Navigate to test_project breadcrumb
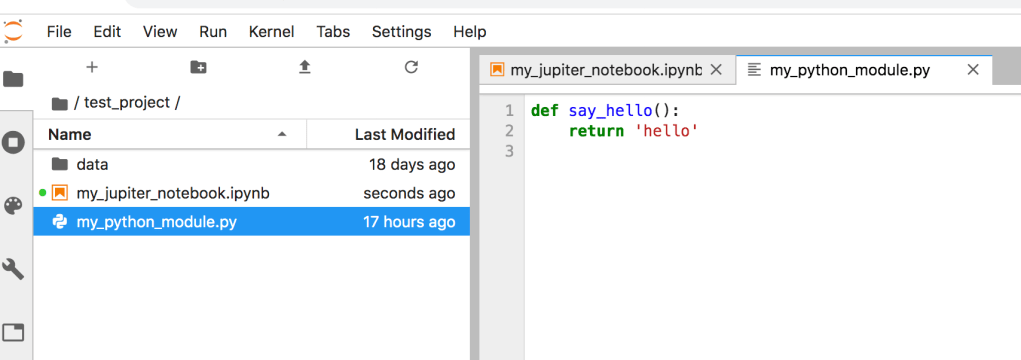The height and width of the screenshot is (360, 1021). 128,103
